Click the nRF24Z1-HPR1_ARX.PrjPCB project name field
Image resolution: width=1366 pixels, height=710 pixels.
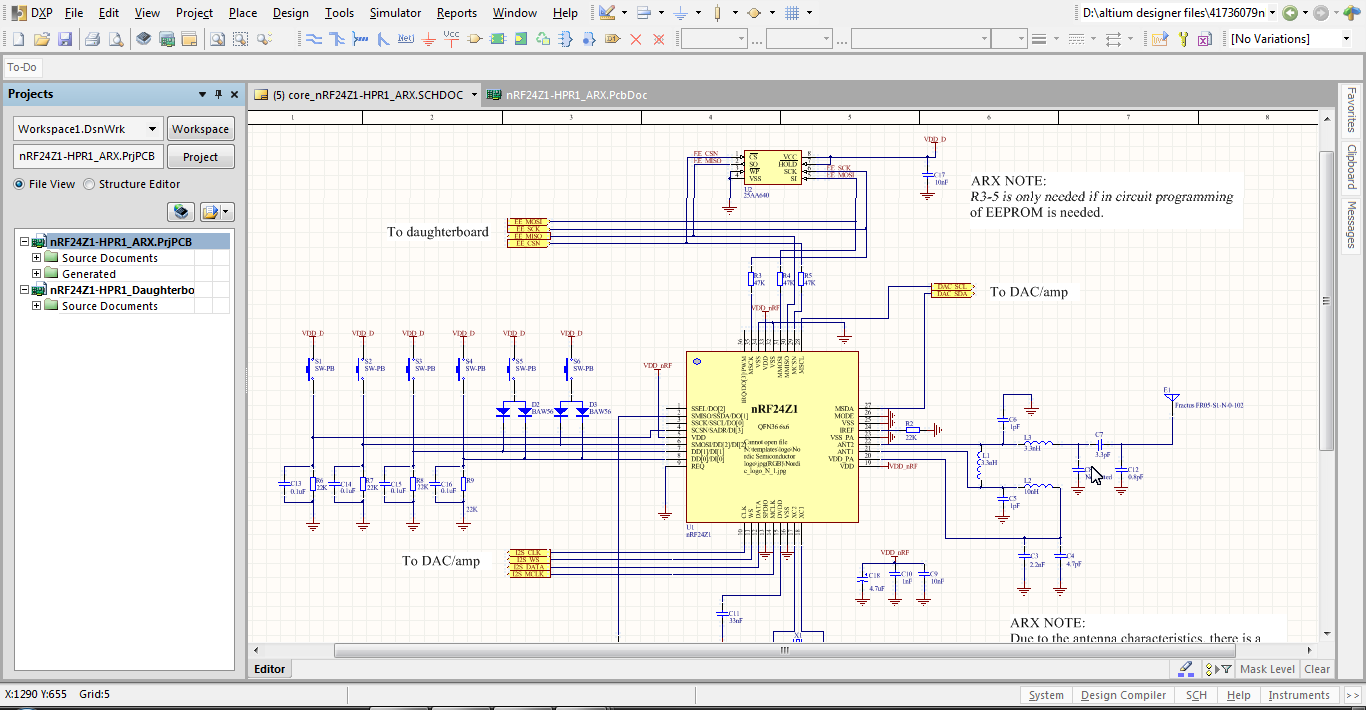tap(88, 157)
